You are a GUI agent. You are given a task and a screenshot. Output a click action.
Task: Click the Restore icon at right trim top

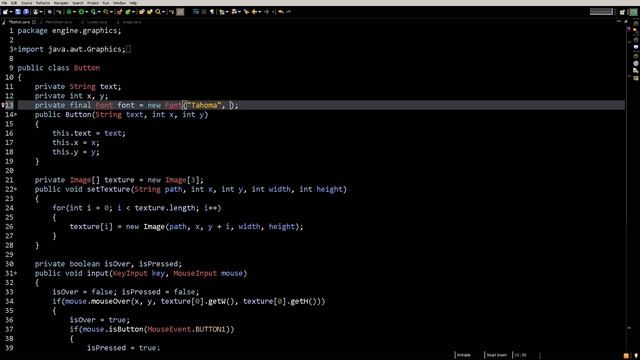(x=636, y=23)
